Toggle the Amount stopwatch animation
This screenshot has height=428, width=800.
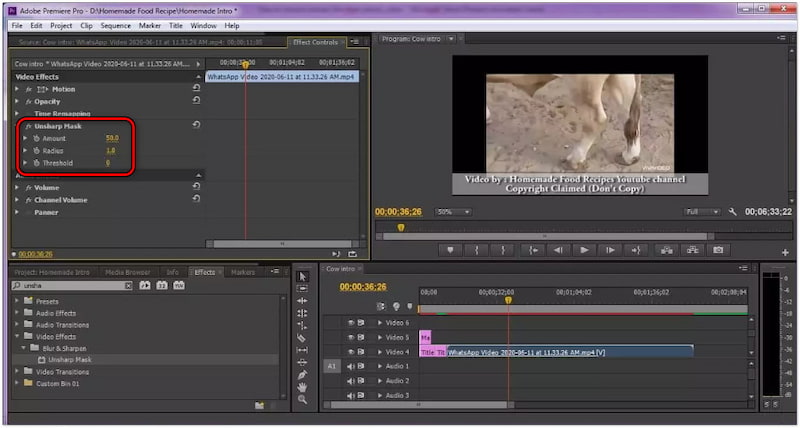tap(38, 138)
